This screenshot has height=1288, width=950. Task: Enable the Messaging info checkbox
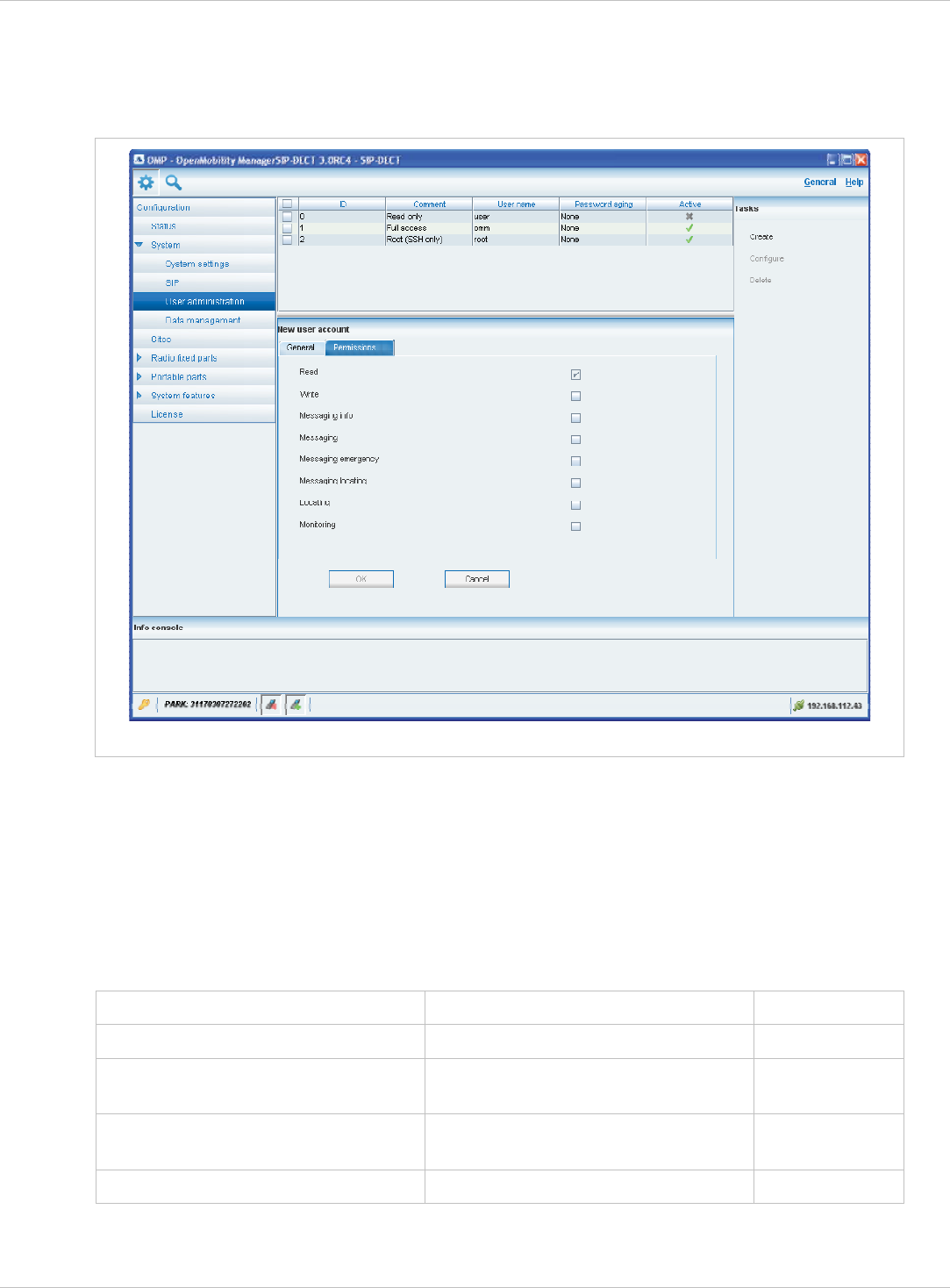point(575,418)
